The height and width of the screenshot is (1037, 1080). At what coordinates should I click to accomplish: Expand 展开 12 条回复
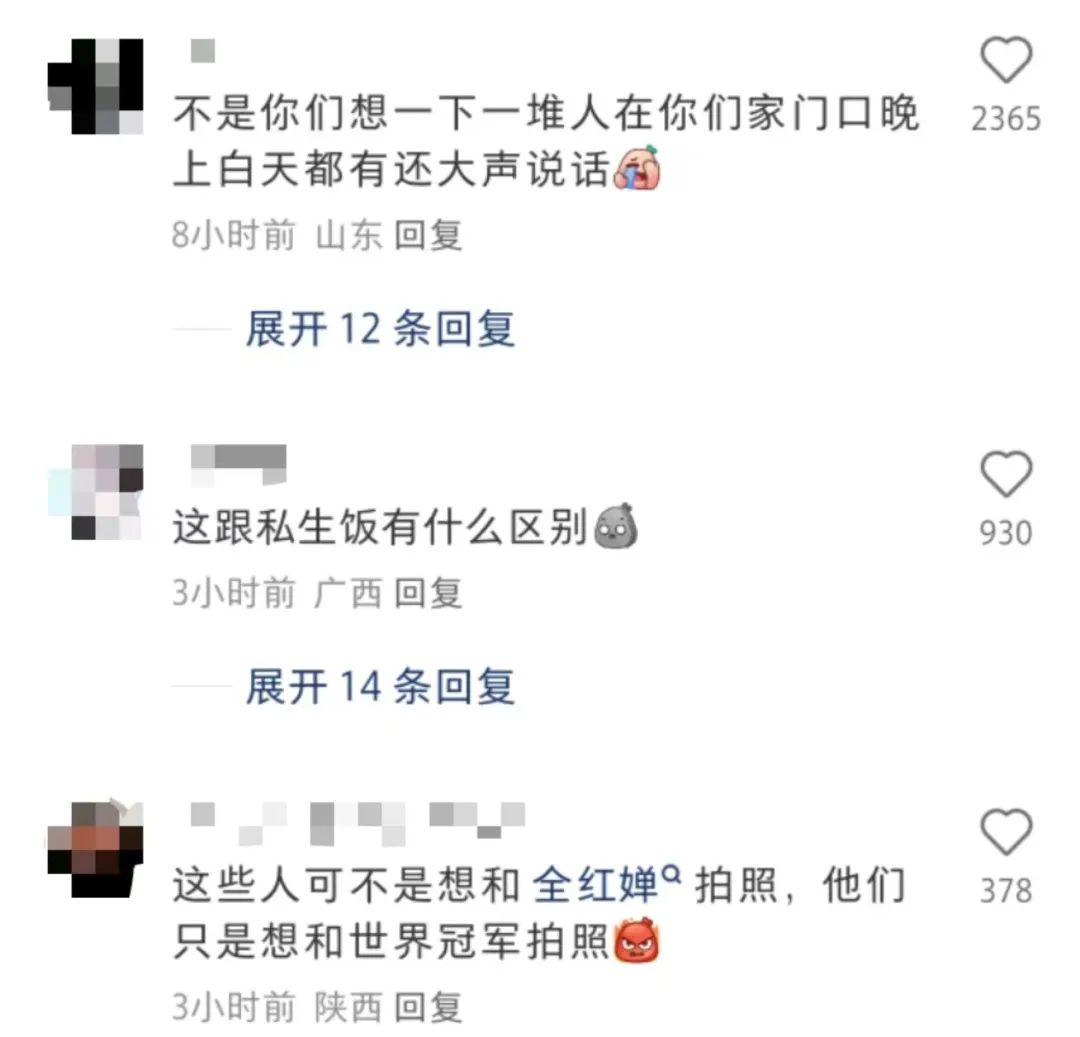point(380,328)
